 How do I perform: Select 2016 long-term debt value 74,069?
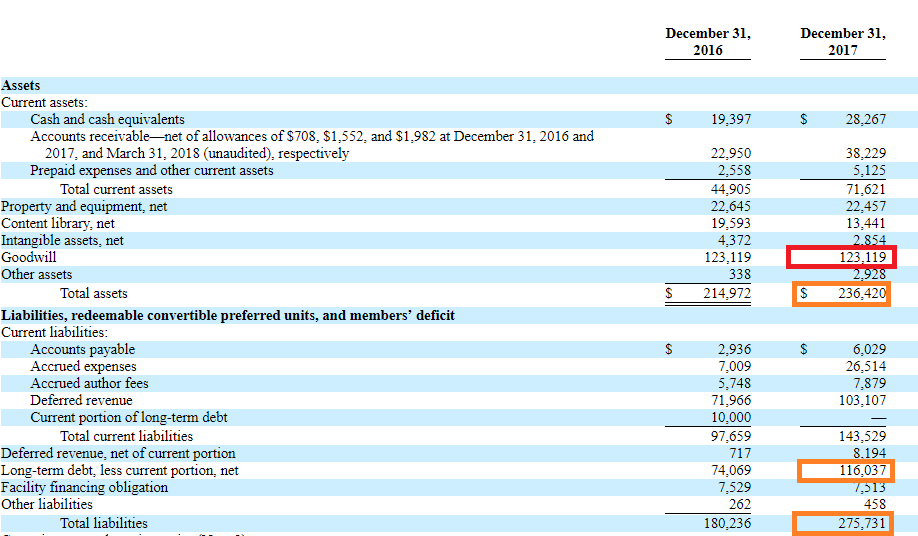[x=731, y=470]
